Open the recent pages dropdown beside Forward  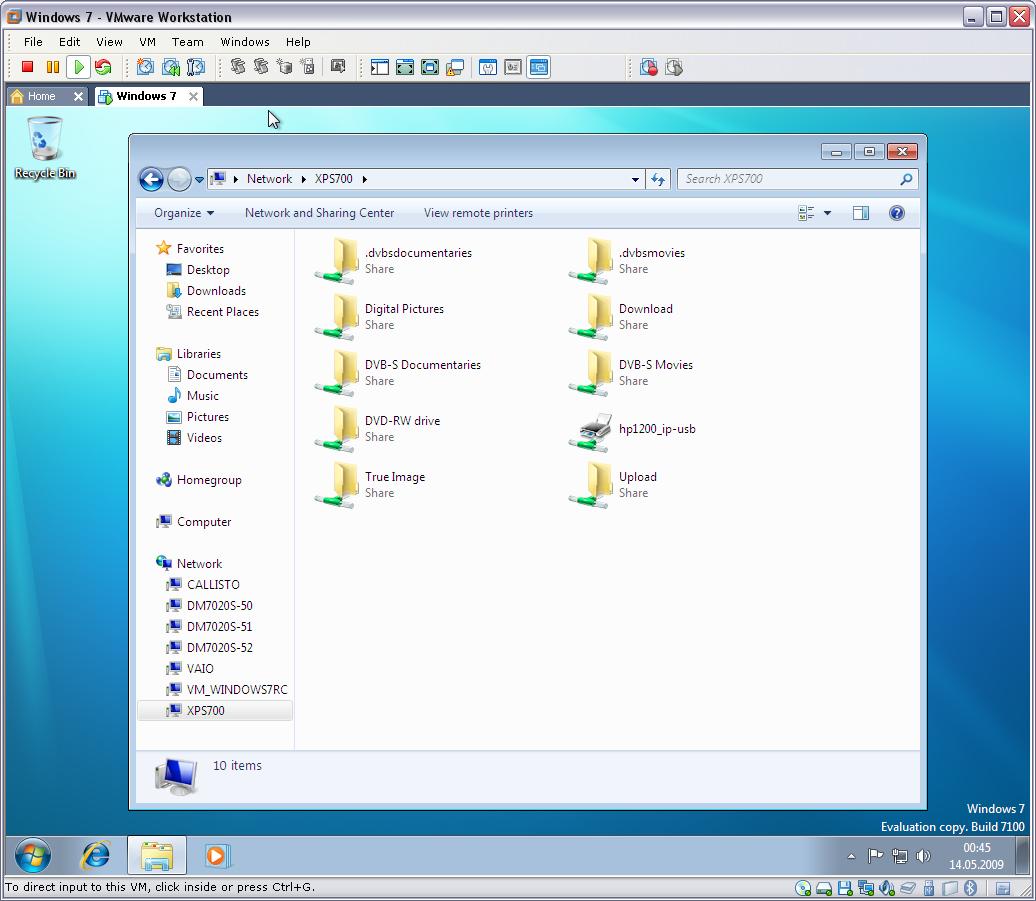199,179
